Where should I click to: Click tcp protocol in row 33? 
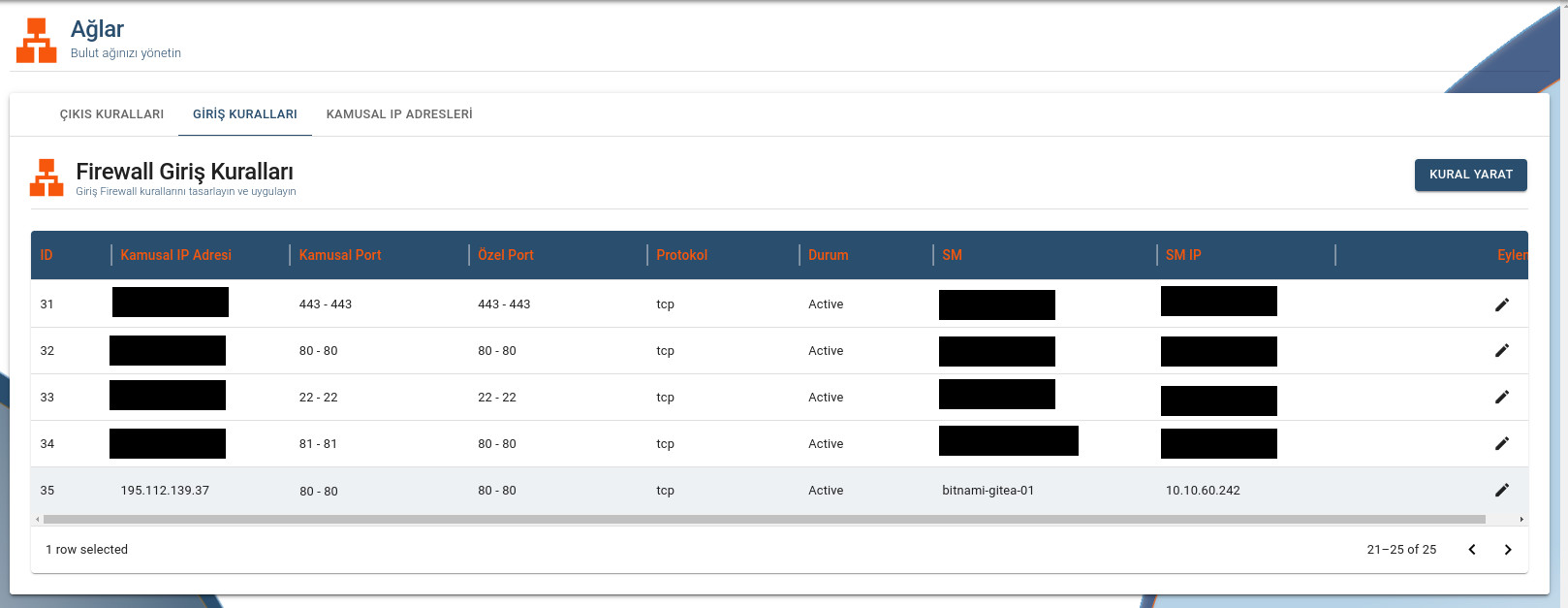(x=665, y=398)
